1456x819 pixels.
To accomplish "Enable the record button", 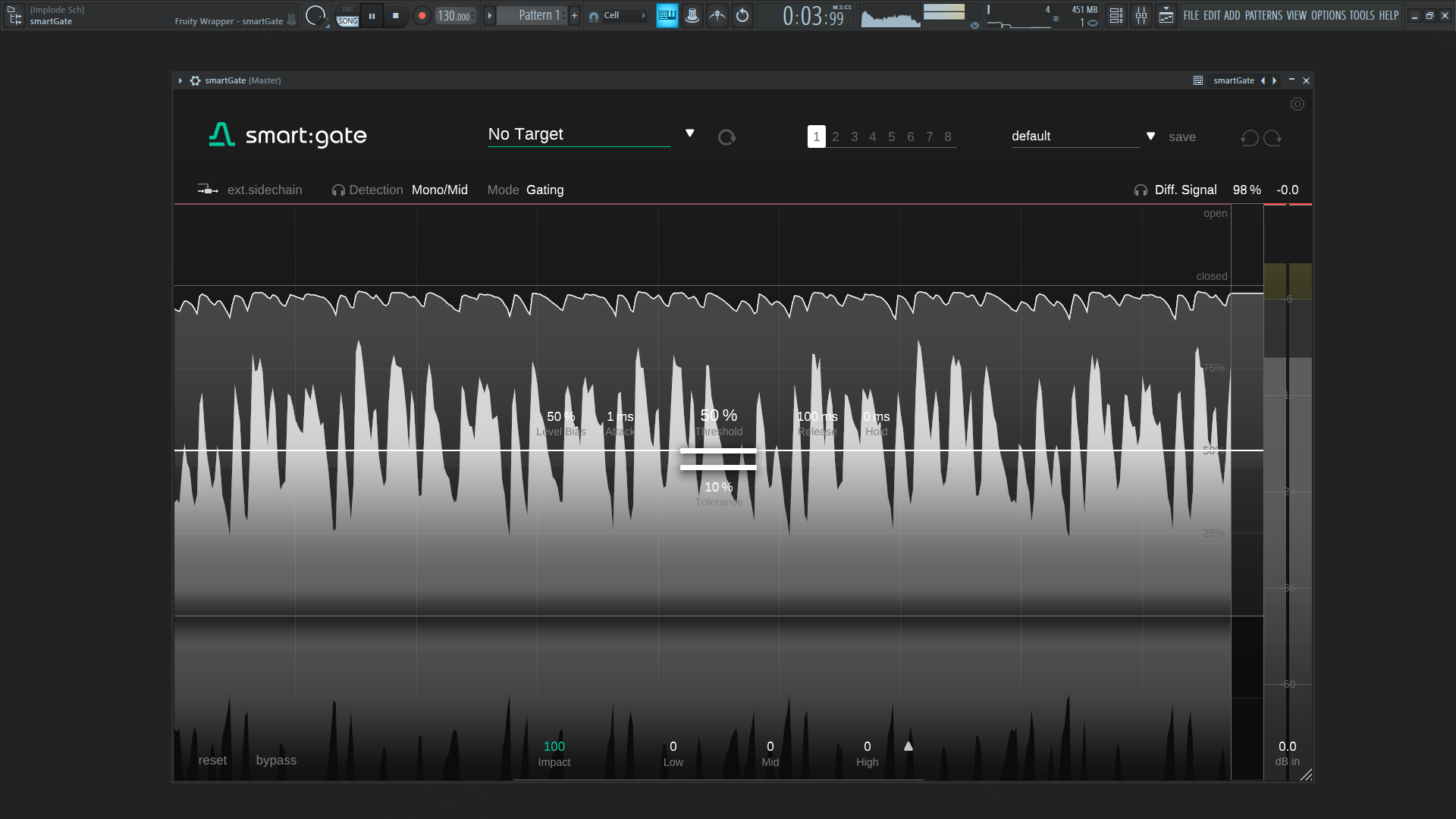I will pos(422,15).
